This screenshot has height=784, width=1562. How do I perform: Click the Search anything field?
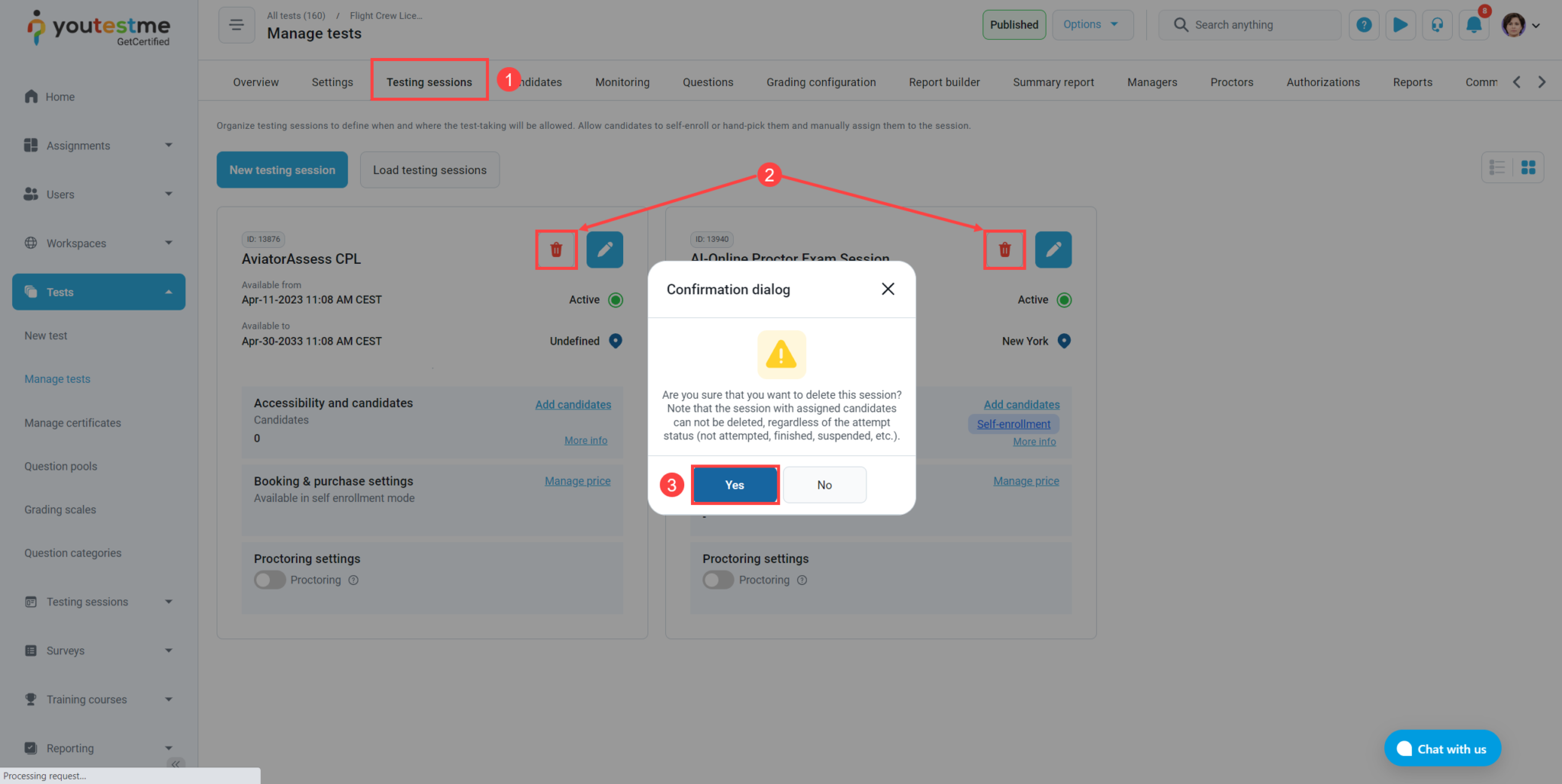[1250, 25]
